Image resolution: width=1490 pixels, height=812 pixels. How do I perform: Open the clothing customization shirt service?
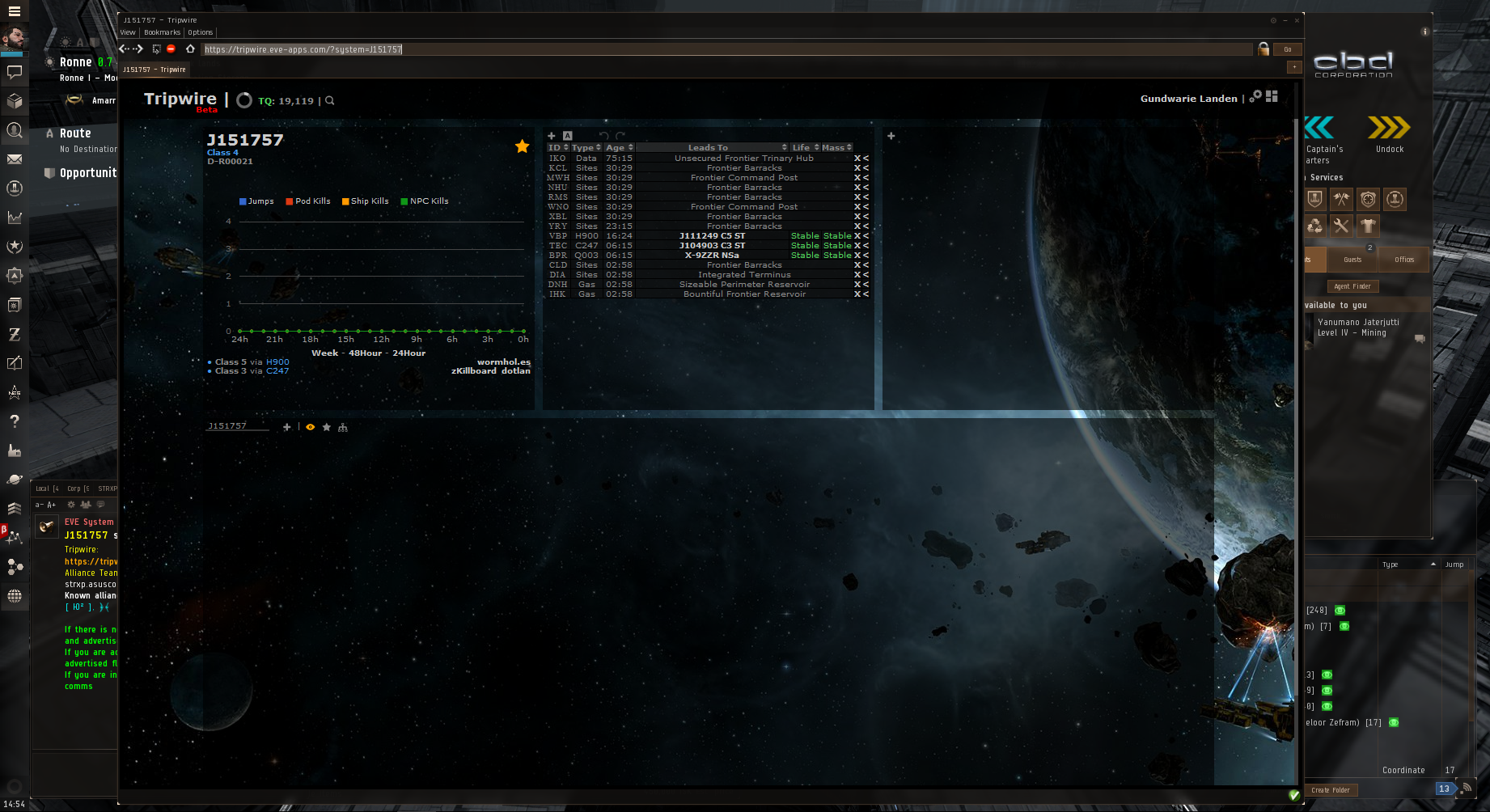(x=1368, y=226)
